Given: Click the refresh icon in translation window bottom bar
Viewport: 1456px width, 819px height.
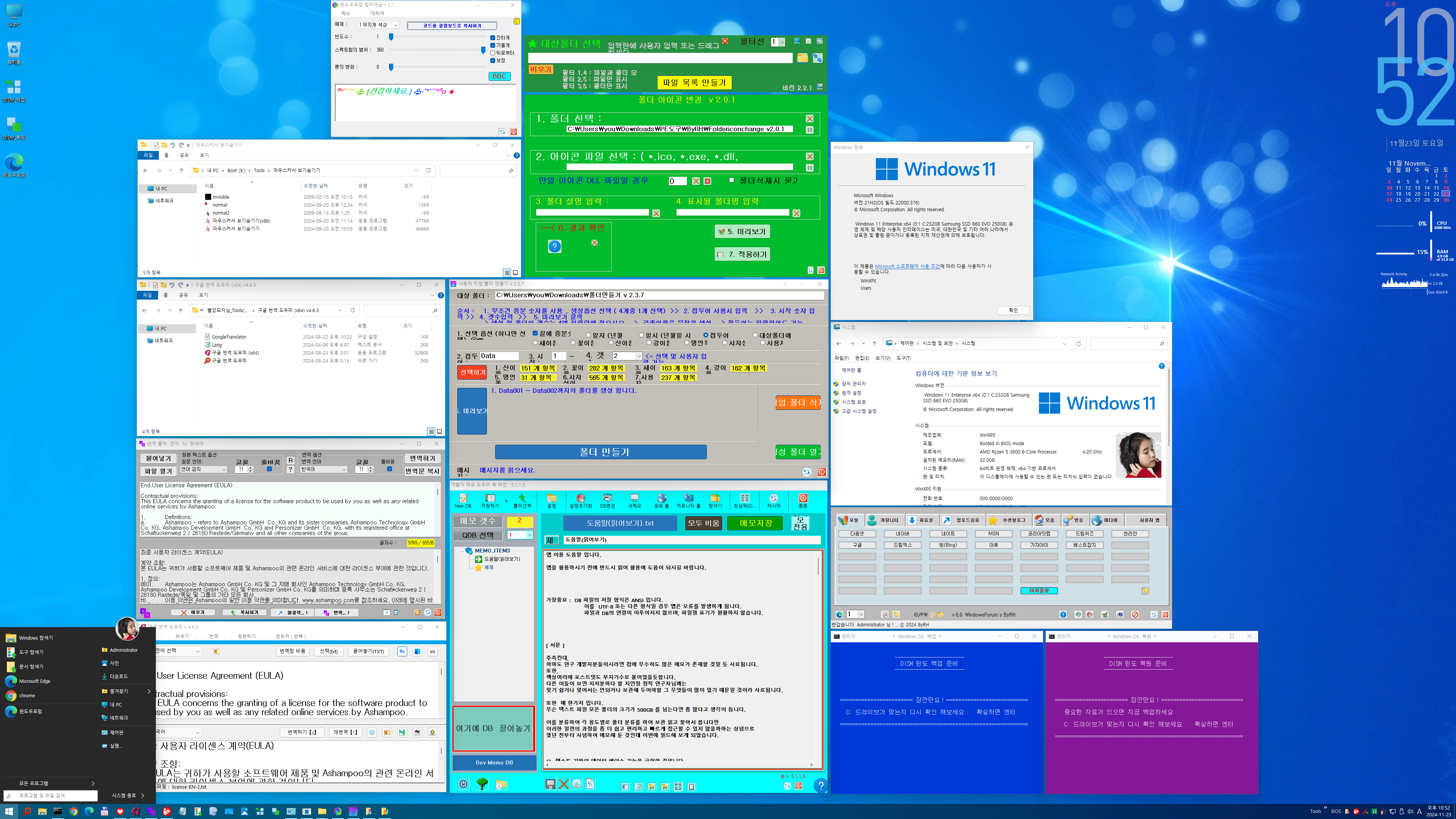Looking at the screenshot, I should tap(428, 612).
